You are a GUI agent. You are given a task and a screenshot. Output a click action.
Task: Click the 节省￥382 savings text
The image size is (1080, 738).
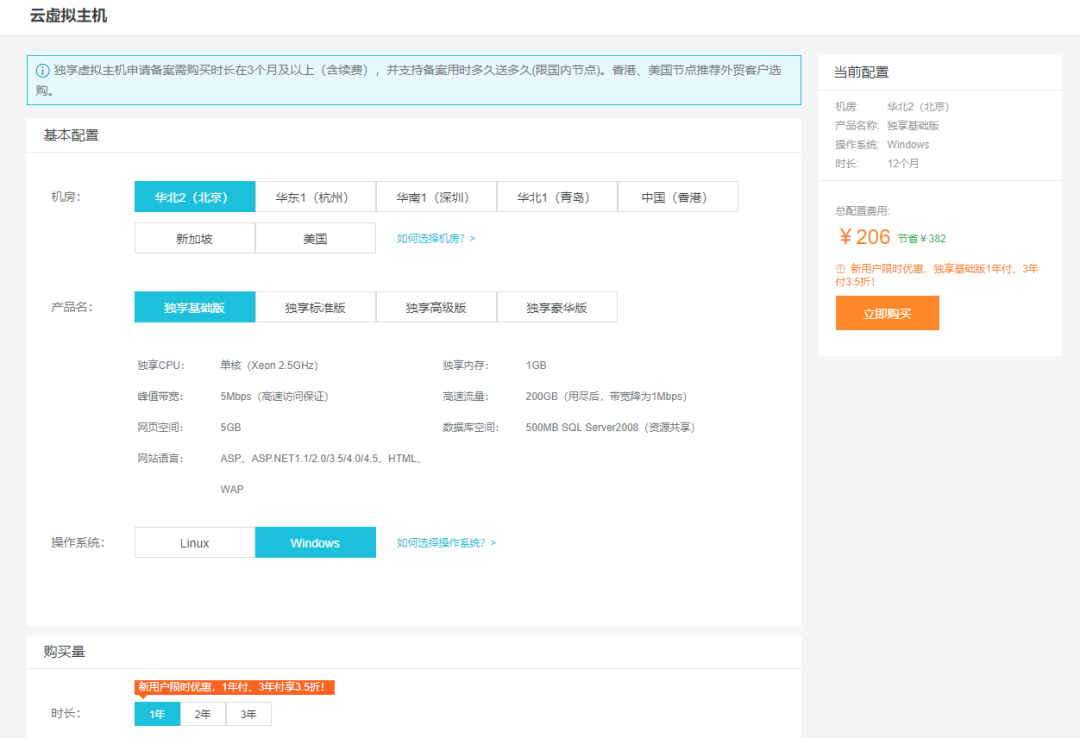pyautogui.click(x=922, y=238)
